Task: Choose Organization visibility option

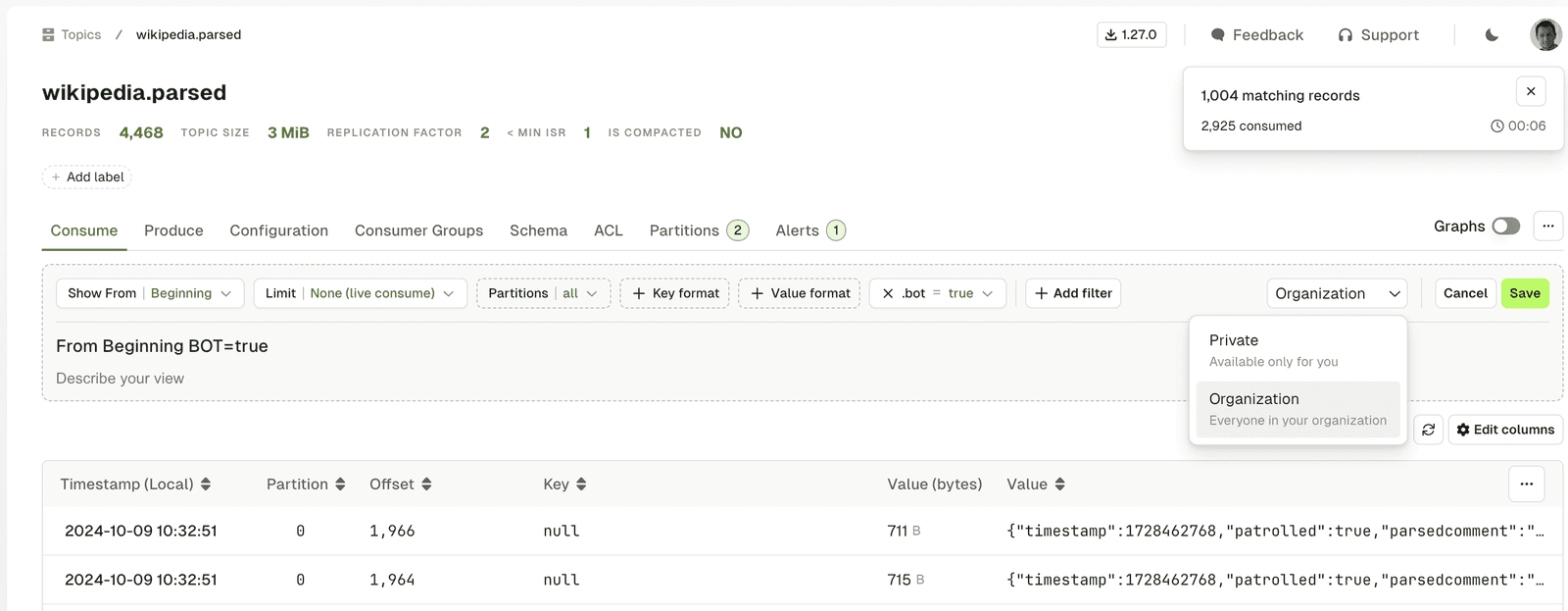Action: point(1298,409)
